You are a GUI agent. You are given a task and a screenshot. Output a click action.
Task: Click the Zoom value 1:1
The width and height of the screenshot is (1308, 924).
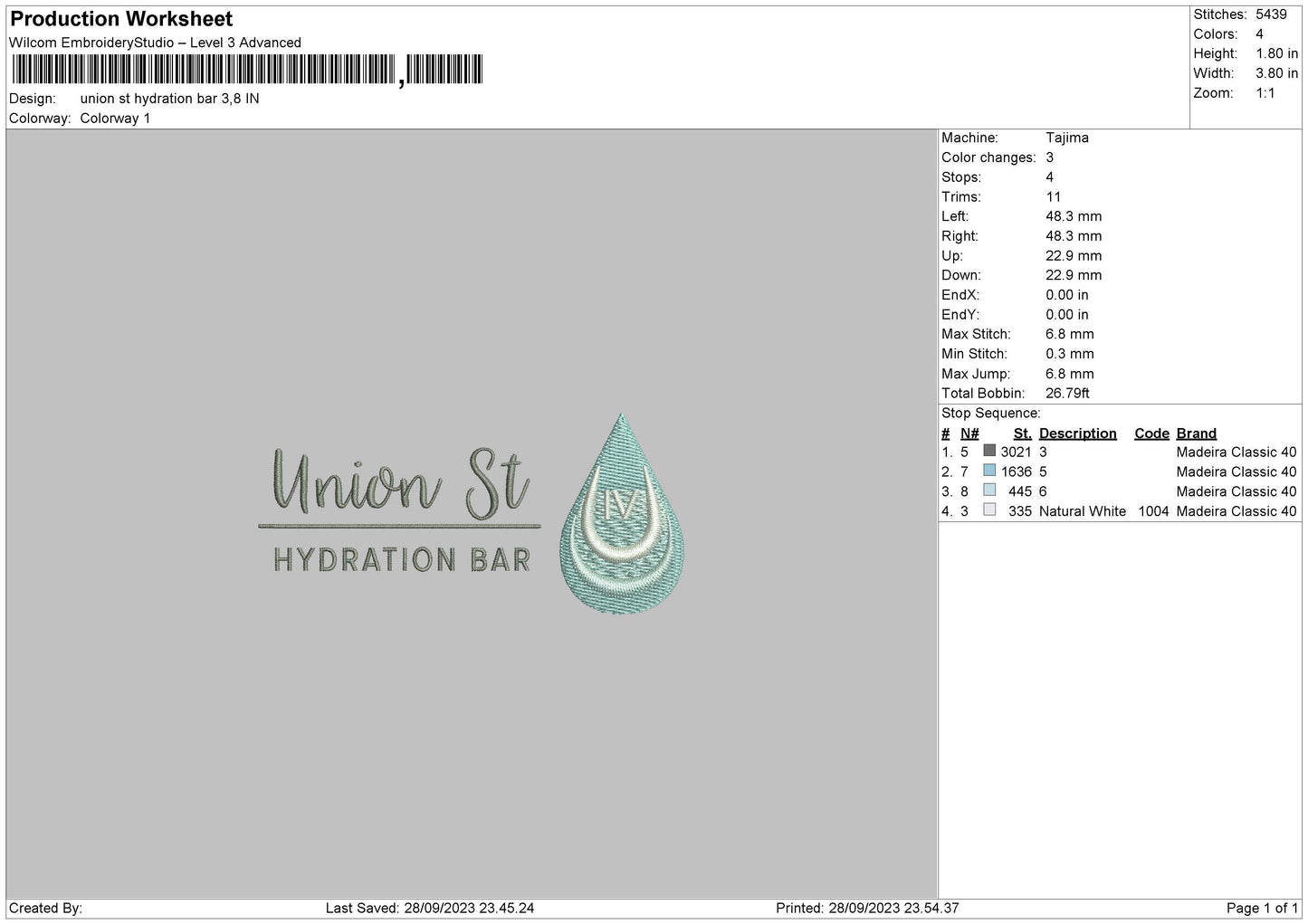tap(1265, 93)
